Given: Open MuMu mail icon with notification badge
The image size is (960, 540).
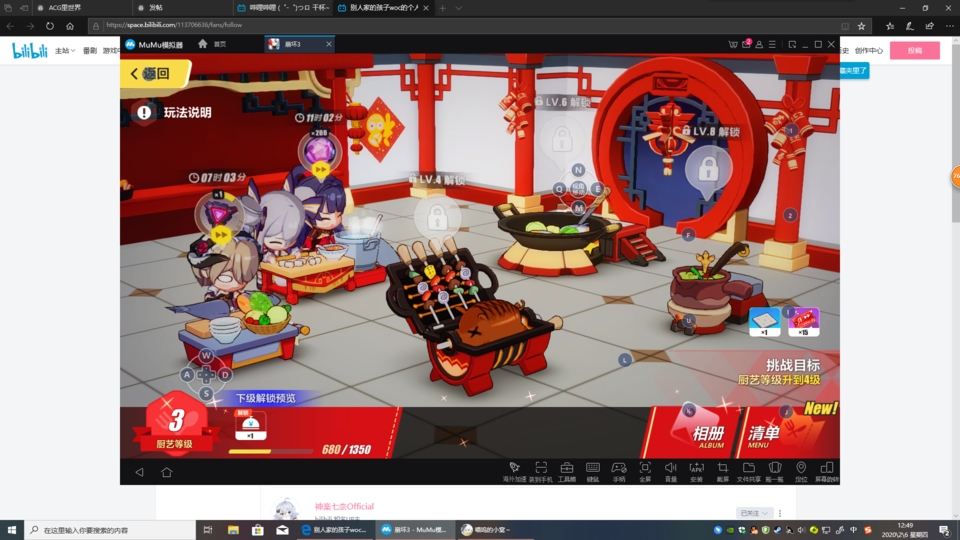Looking at the screenshot, I should (746, 44).
